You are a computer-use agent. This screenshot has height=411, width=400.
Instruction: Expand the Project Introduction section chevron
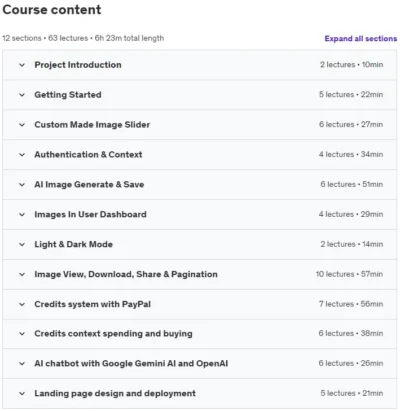(x=22, y=65)
